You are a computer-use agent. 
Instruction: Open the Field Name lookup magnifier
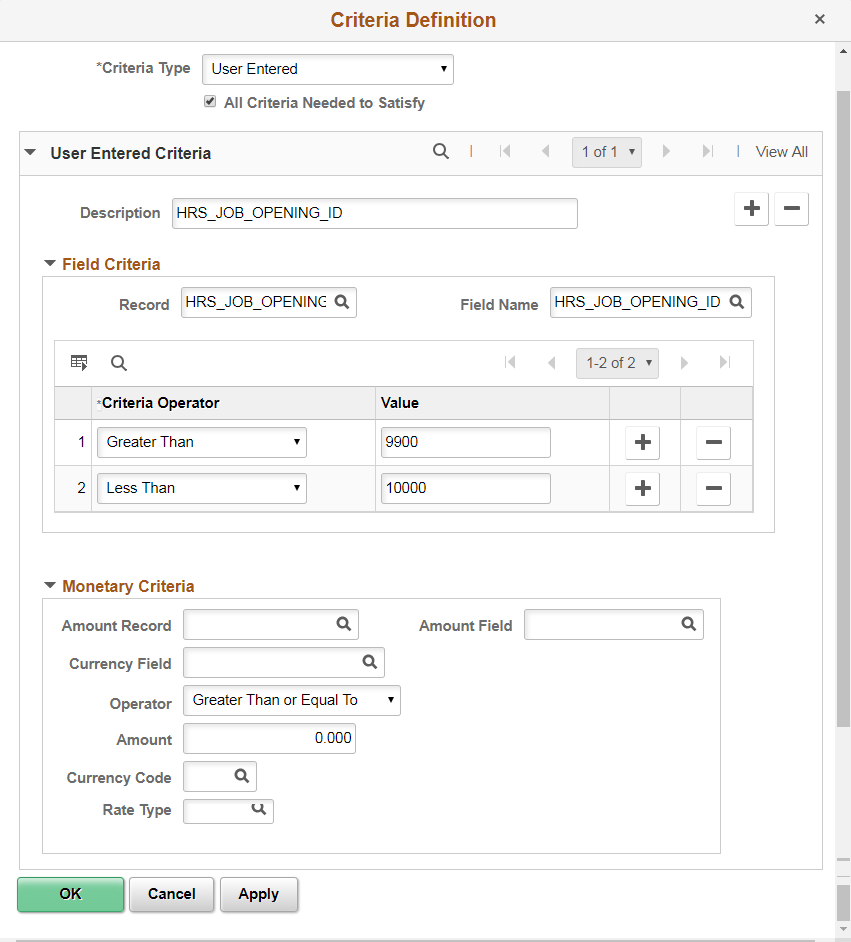click(x=738, y=302)
